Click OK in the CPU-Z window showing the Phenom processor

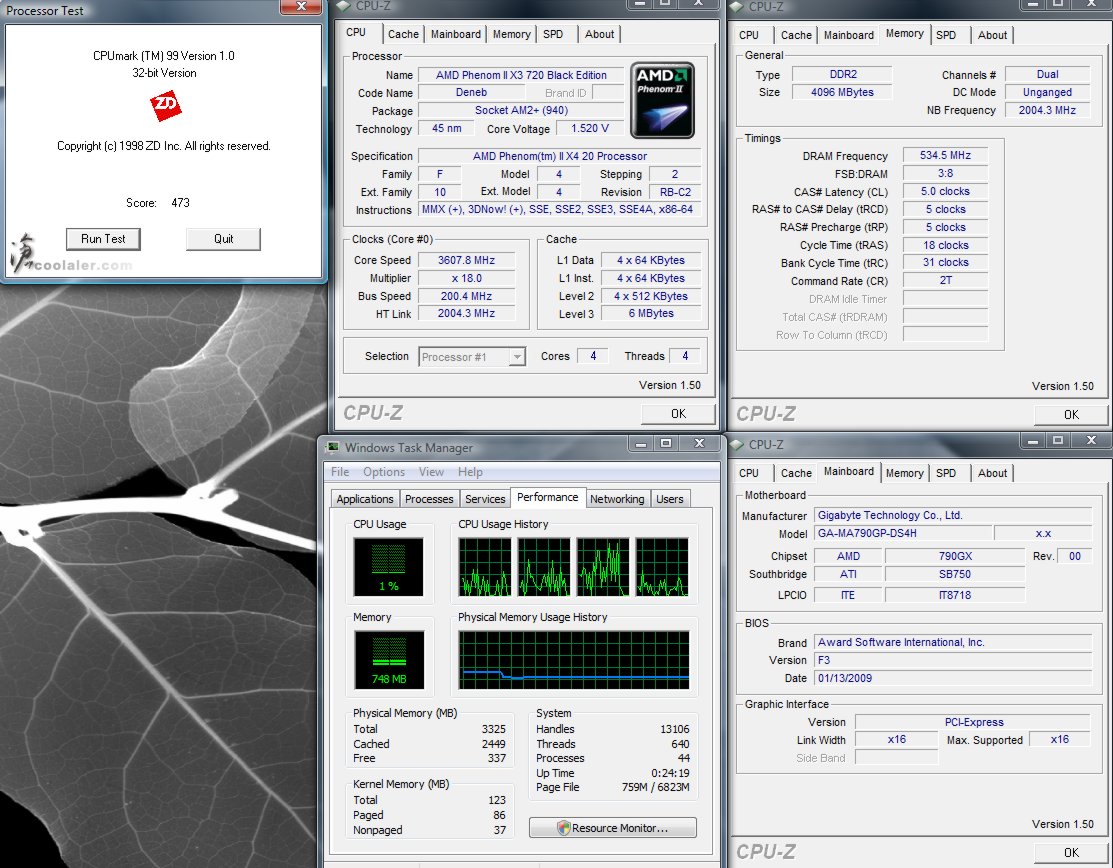[678, 414]
